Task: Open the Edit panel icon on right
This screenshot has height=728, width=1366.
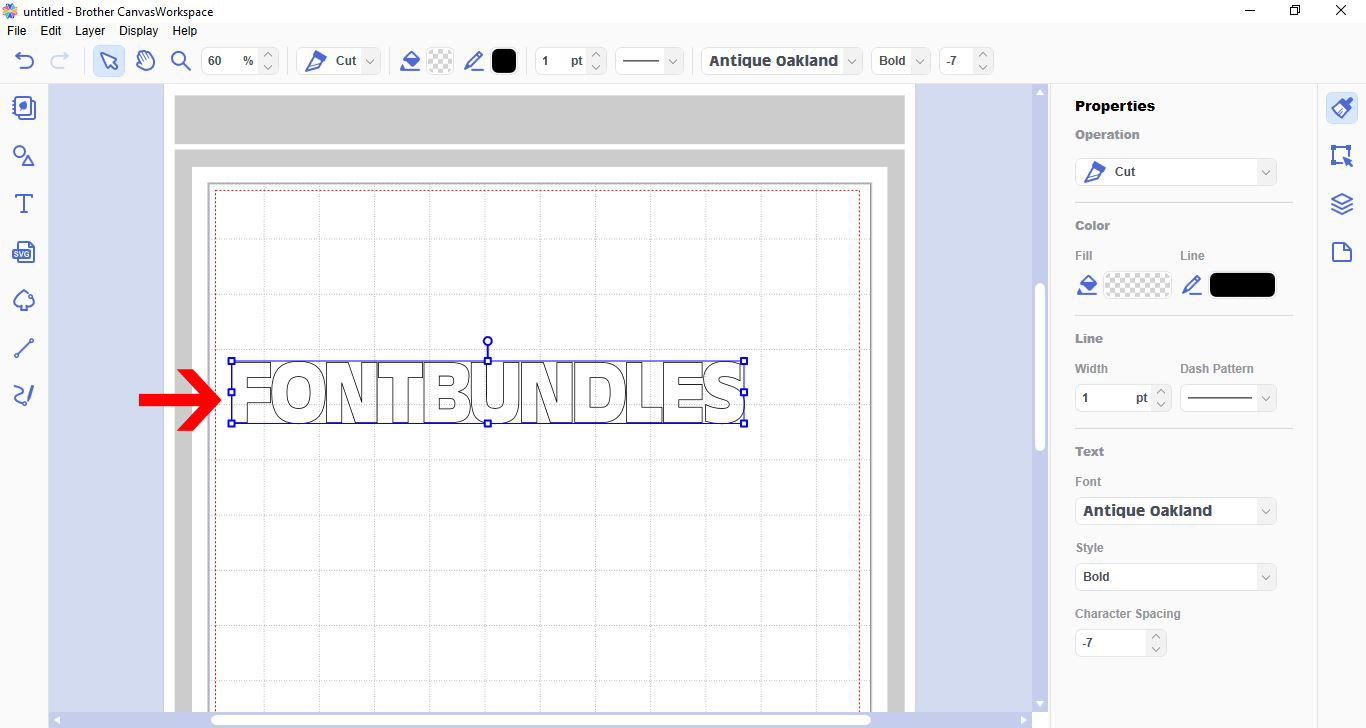Action: [x=1342, y=155]
